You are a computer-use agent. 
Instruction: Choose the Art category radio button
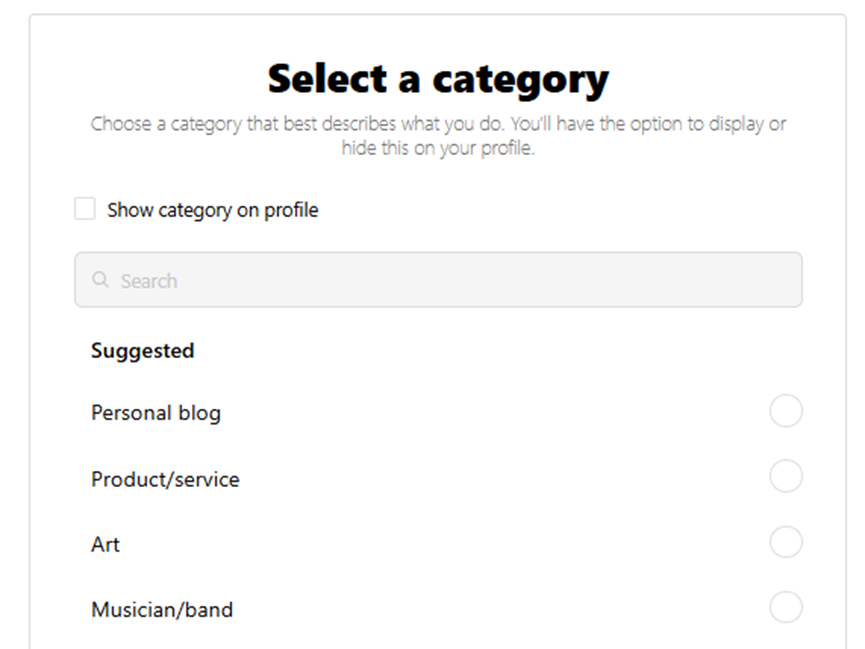[786, 541]
